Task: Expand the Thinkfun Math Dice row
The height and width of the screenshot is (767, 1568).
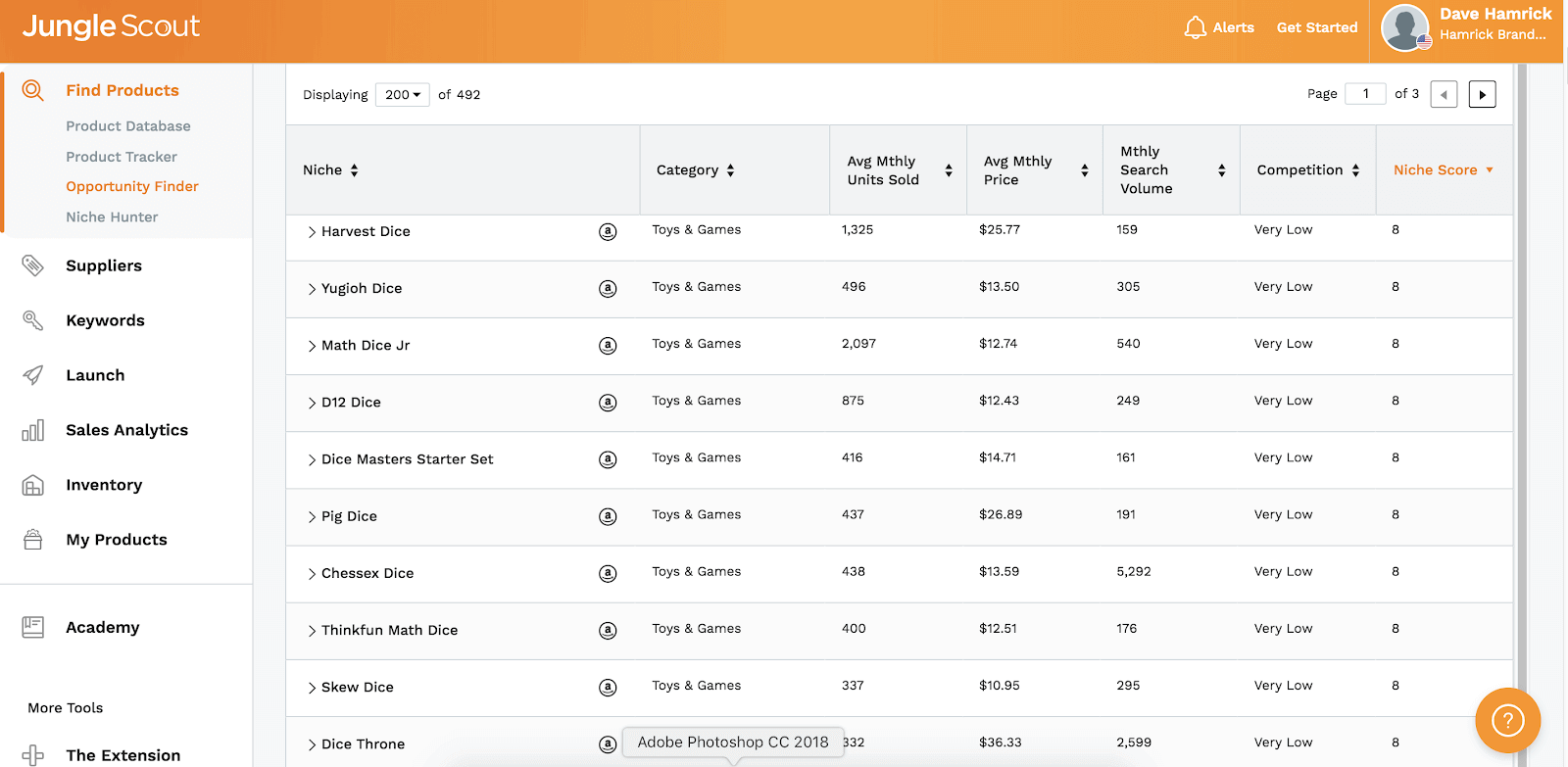Action: 312,630
